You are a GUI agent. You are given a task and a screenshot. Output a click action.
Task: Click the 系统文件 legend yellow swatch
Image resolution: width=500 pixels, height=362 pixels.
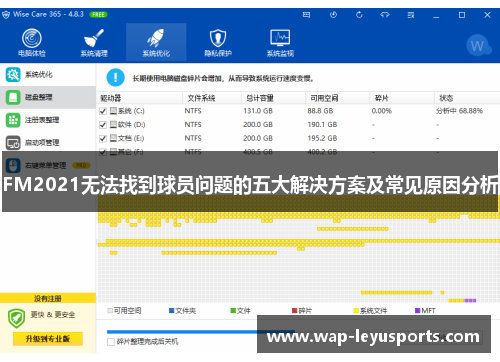click(356, 311)
